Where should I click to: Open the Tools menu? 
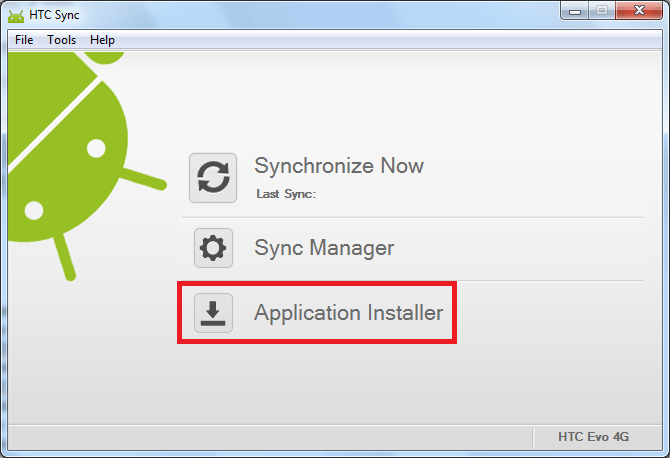[x=62, y=40]
